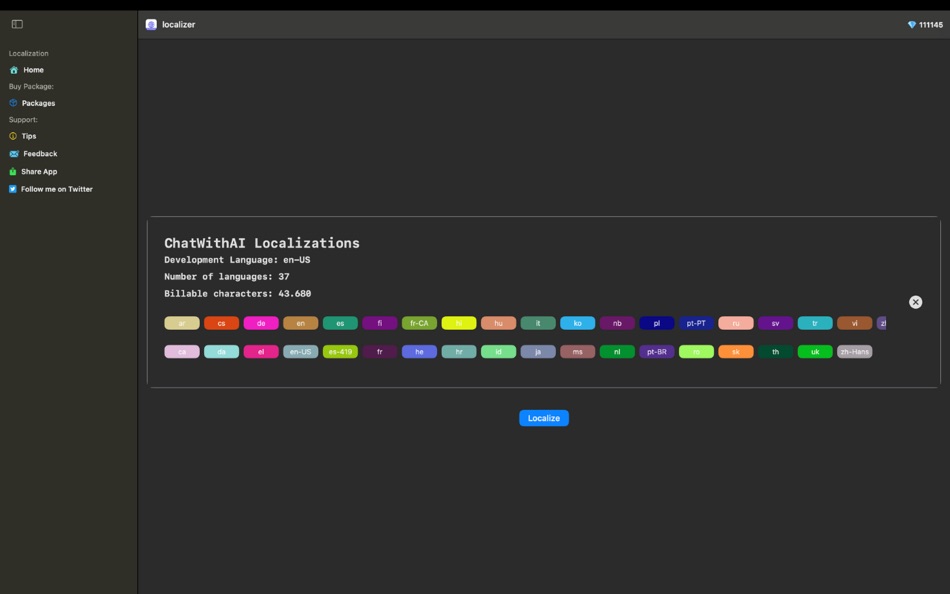Open the Tips page
Viewport: 950px width, 594px height.
(x=29, y=136)
